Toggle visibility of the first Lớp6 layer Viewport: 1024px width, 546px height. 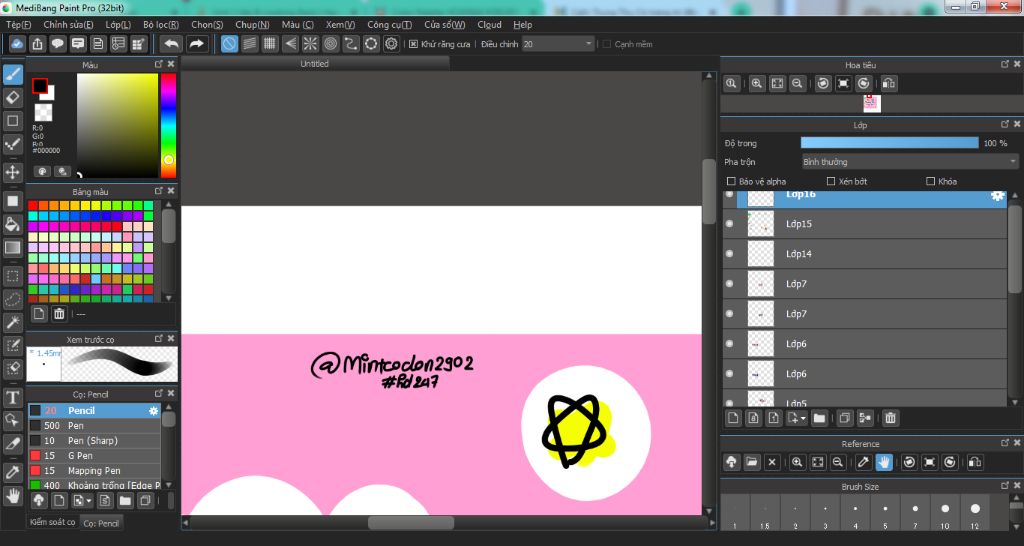(x=729, y=344)
